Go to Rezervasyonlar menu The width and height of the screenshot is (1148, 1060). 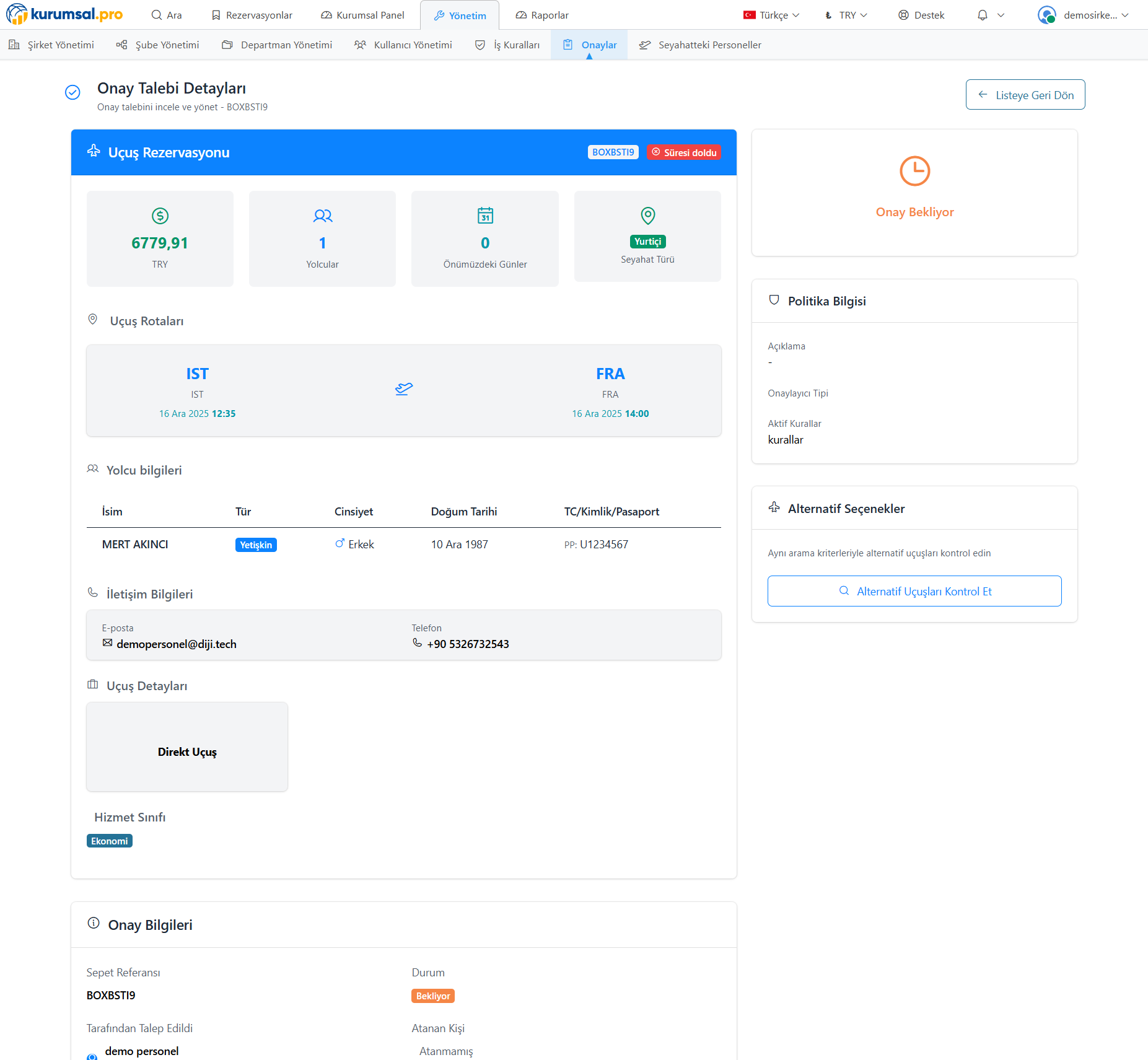[x=252, y=15]
